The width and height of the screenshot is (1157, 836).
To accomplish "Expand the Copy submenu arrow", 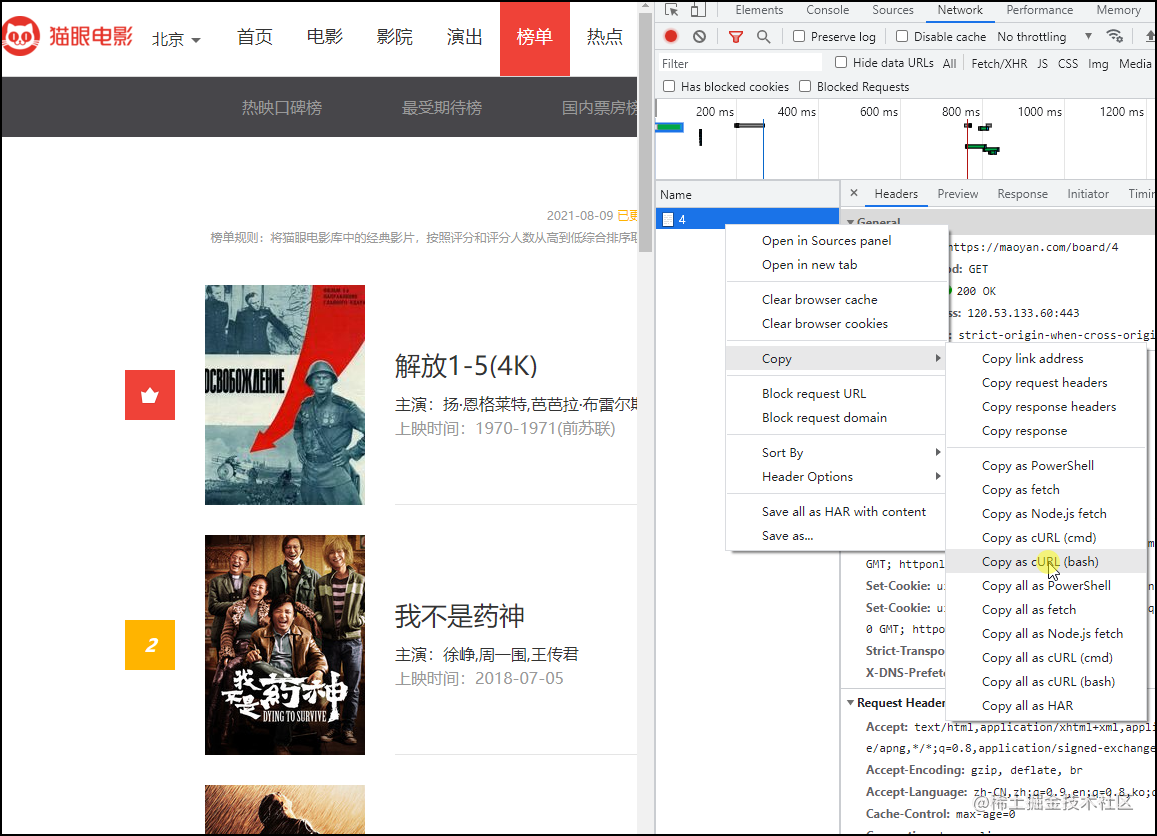I will 938,358.
